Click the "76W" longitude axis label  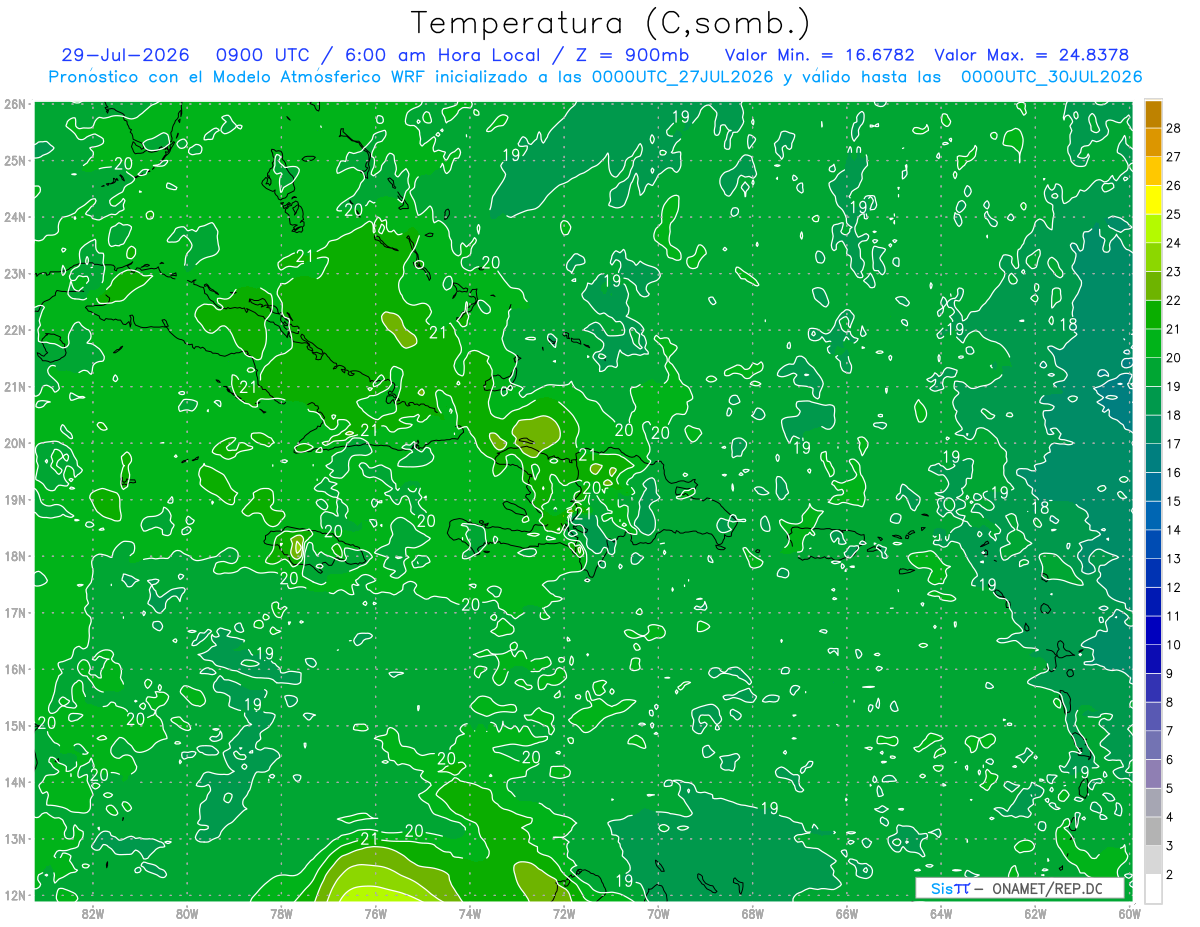click(376, 913)
